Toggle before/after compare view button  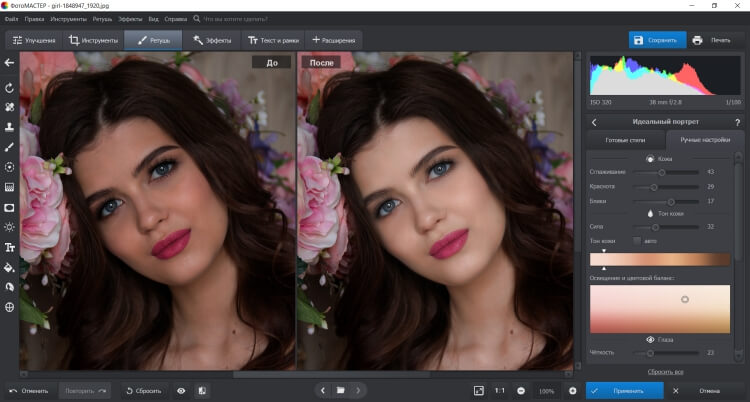tap(201, 391)
